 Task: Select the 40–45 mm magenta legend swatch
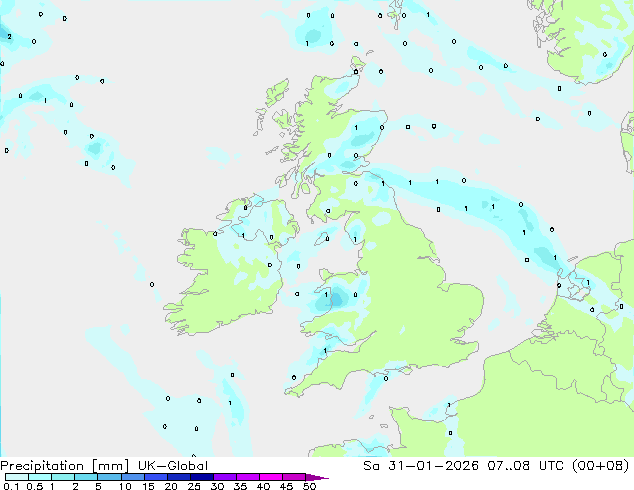(271, 477)
